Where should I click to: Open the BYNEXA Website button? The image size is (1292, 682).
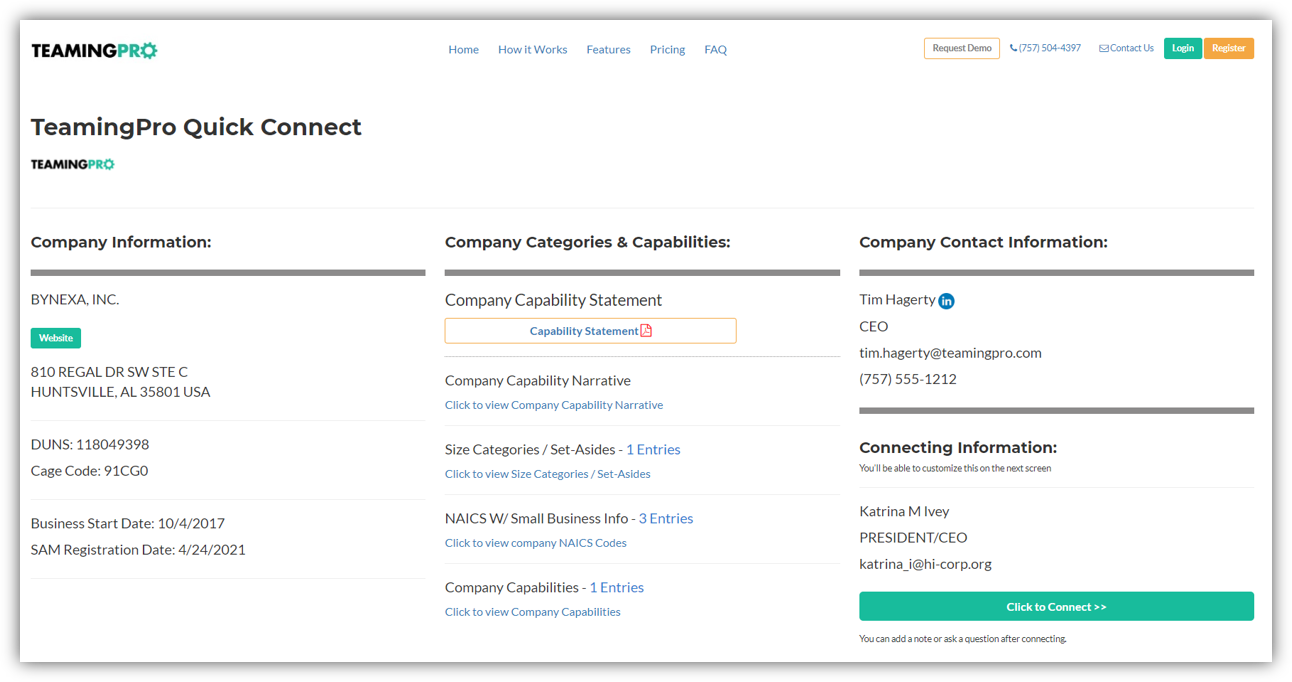(56, 338)
